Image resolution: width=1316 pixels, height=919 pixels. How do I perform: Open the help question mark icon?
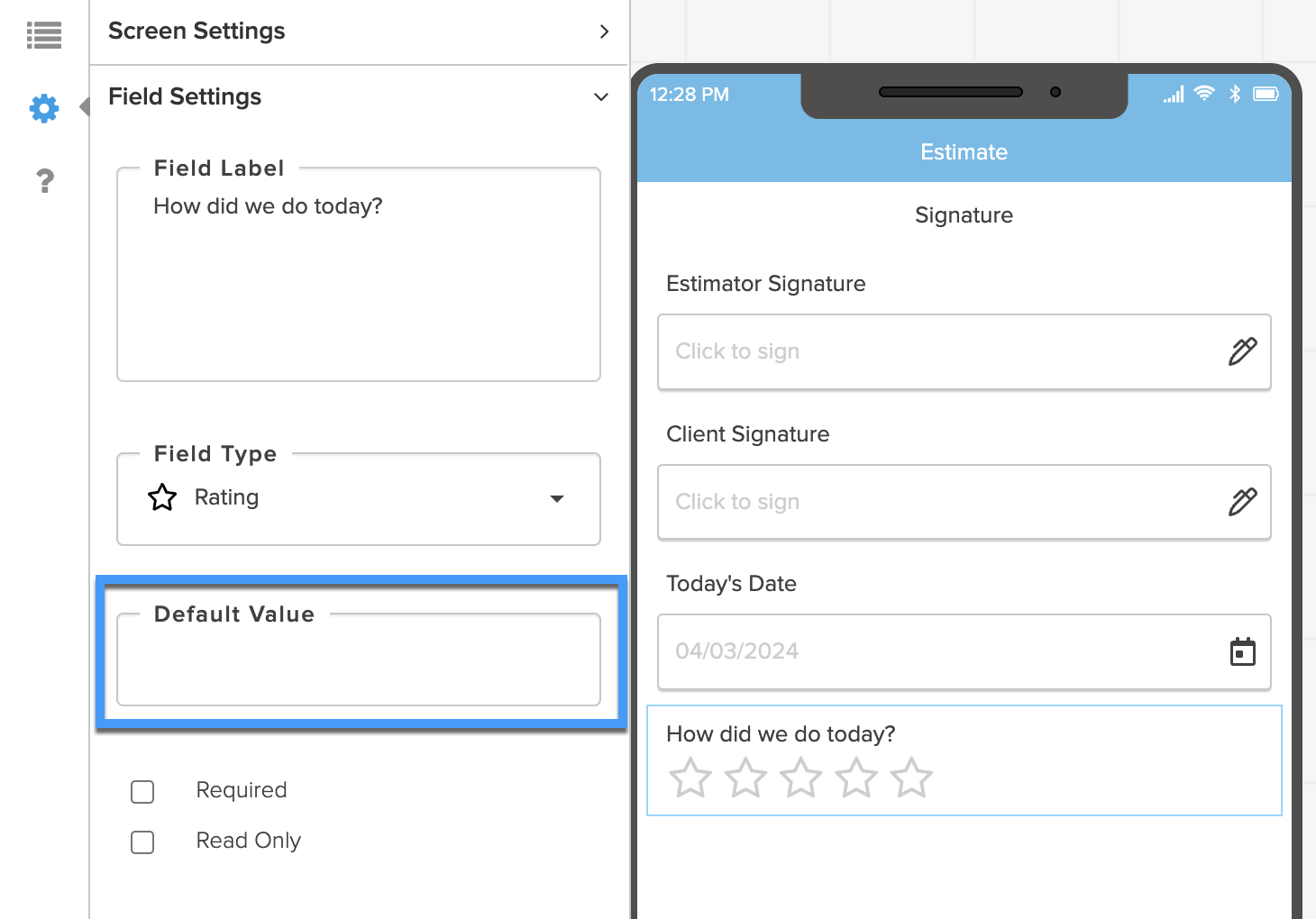(x=45, y=181)
